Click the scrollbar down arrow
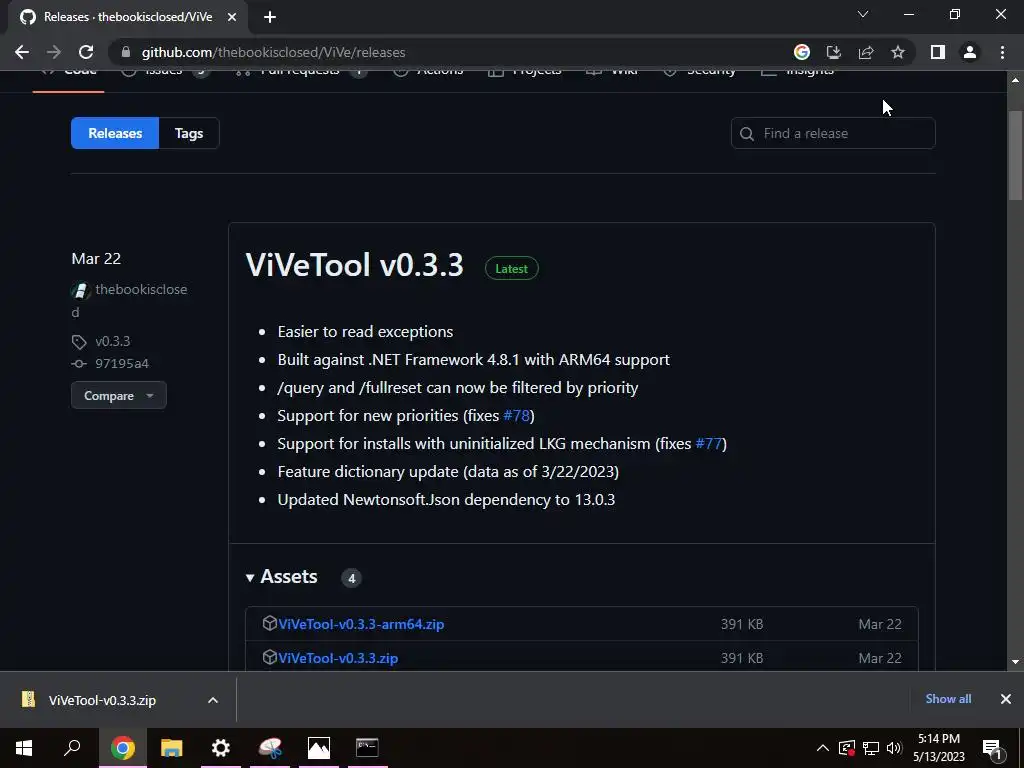This screenshot has width=1024, height=768. coord(1015,662)
